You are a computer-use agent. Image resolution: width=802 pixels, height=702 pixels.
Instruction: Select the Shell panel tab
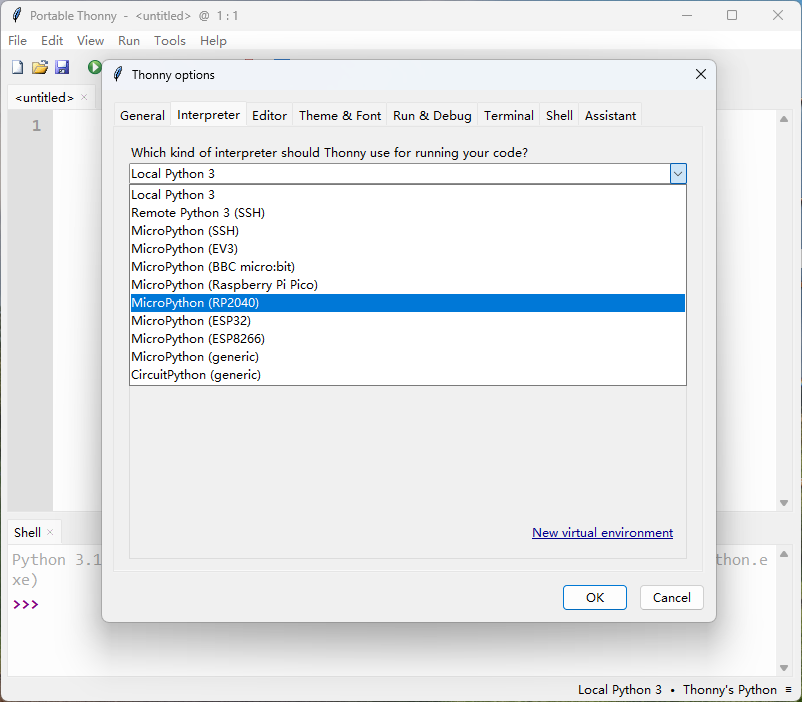point(27,533)
